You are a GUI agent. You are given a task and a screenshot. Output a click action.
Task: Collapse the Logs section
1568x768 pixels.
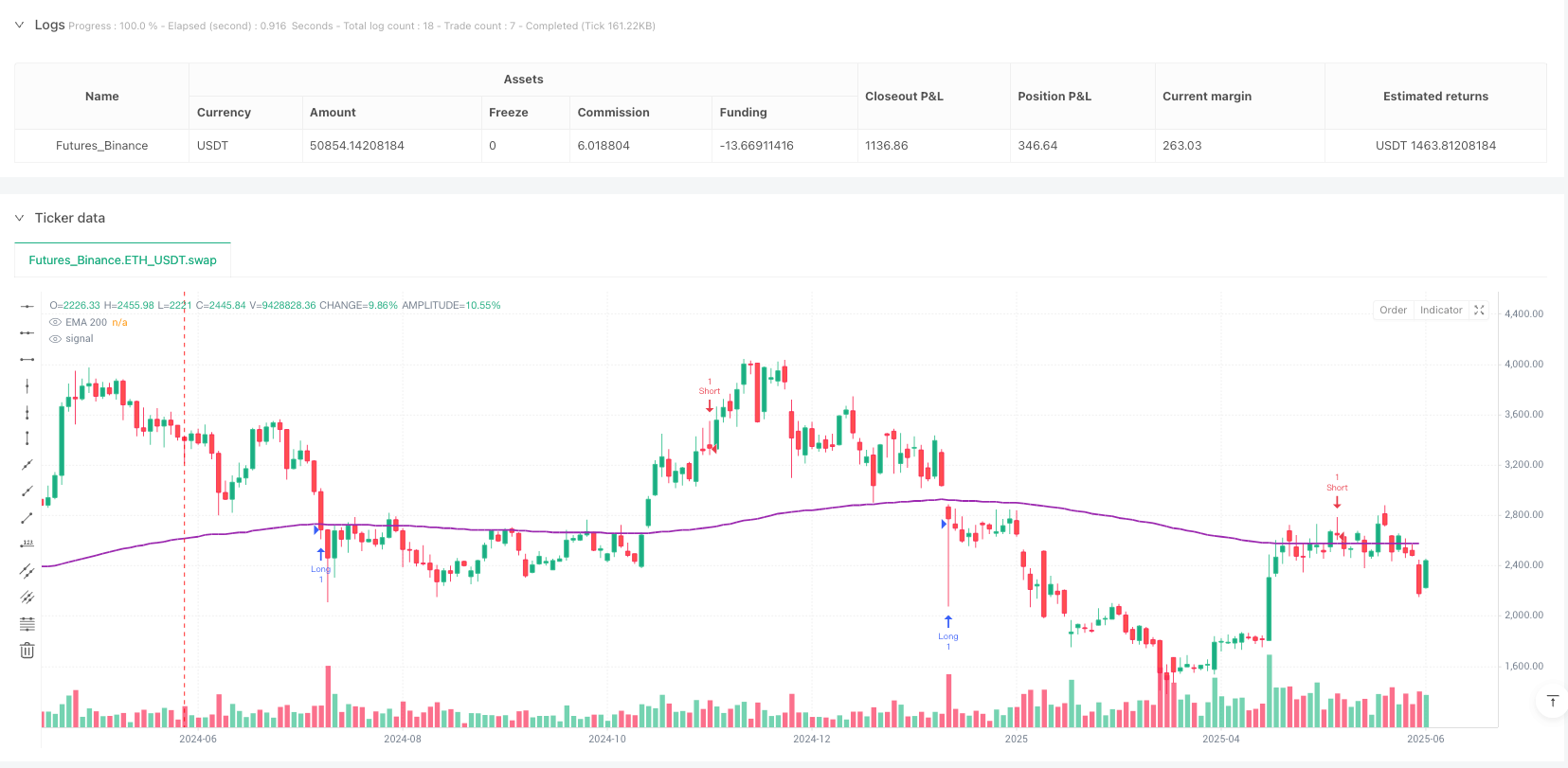20,26
